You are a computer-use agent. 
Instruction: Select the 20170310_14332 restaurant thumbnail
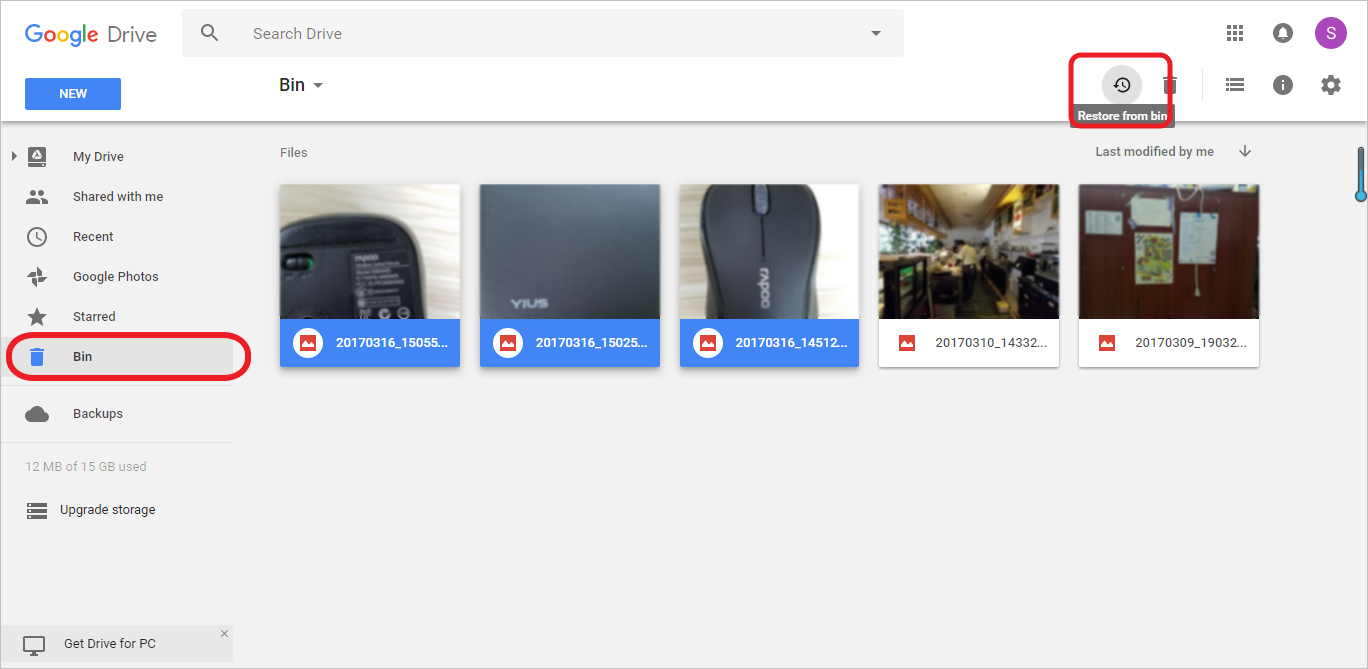click(969, 252)
